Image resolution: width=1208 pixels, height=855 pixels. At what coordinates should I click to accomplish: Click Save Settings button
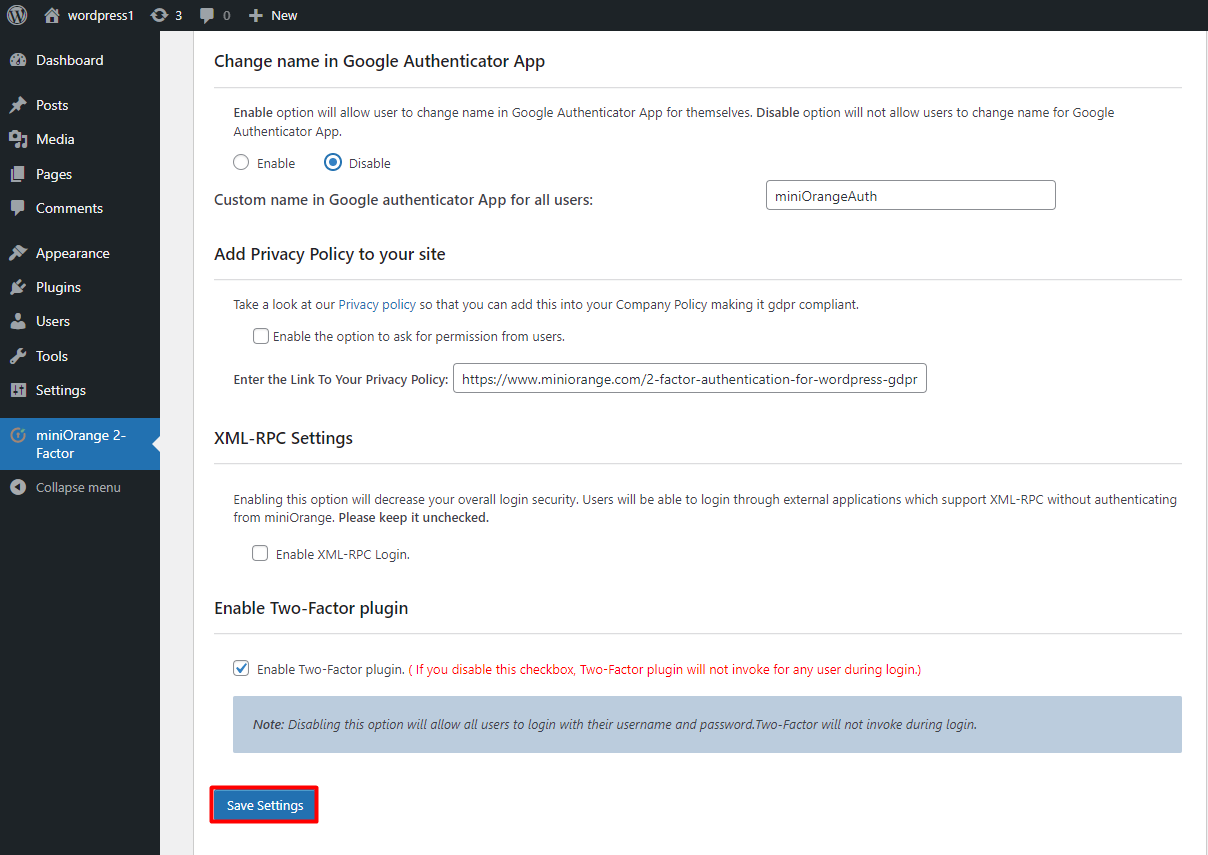click(265, 805)
